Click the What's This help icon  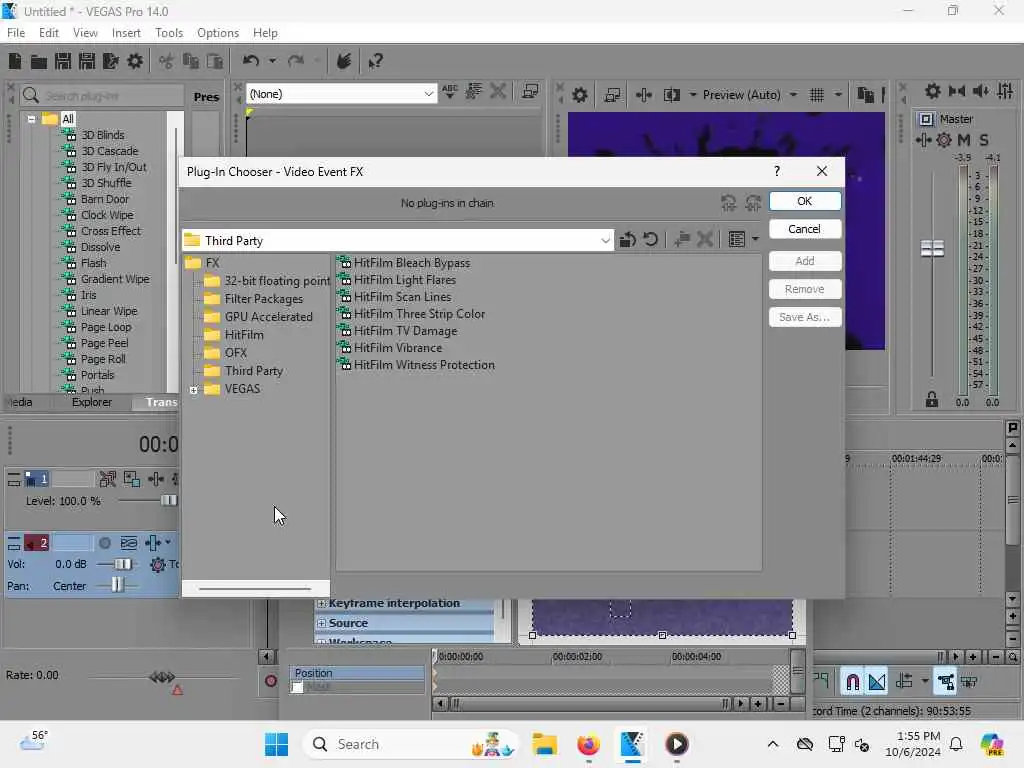tap(375, 61)
